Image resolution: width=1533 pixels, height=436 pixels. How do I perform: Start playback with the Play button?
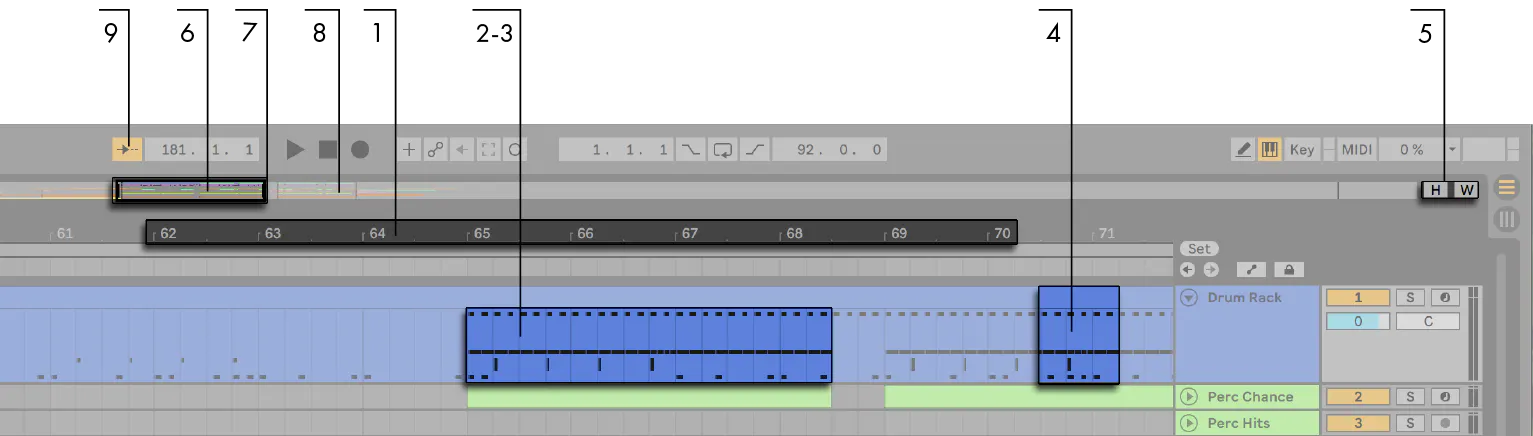(x=295, y=150)
